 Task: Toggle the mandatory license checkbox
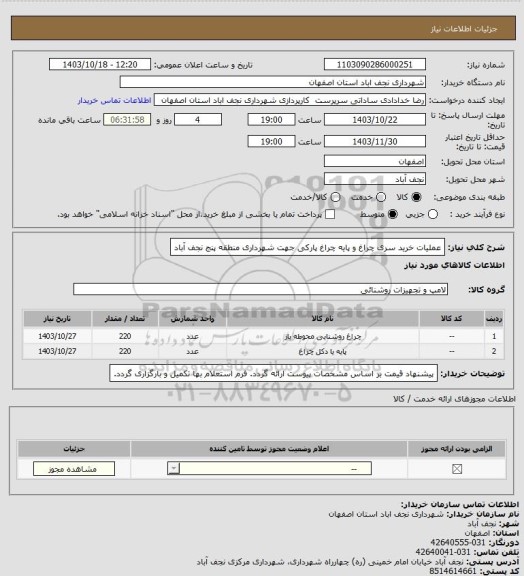[457, 469]
